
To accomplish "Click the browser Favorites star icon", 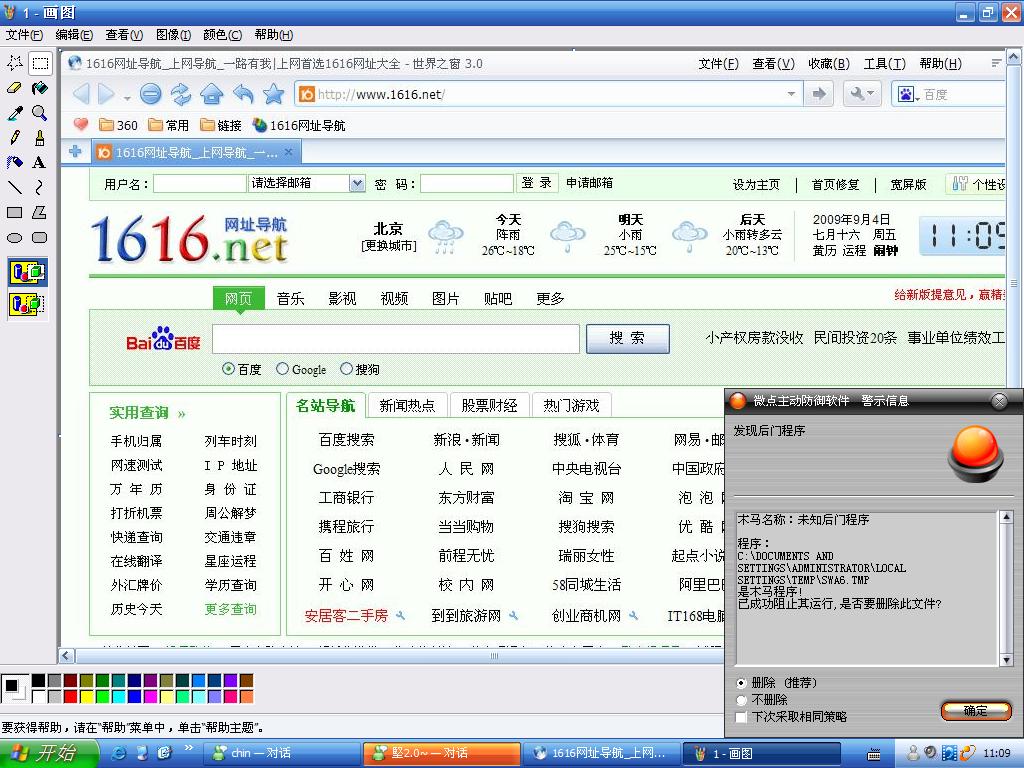I will (x=274, y=95).
